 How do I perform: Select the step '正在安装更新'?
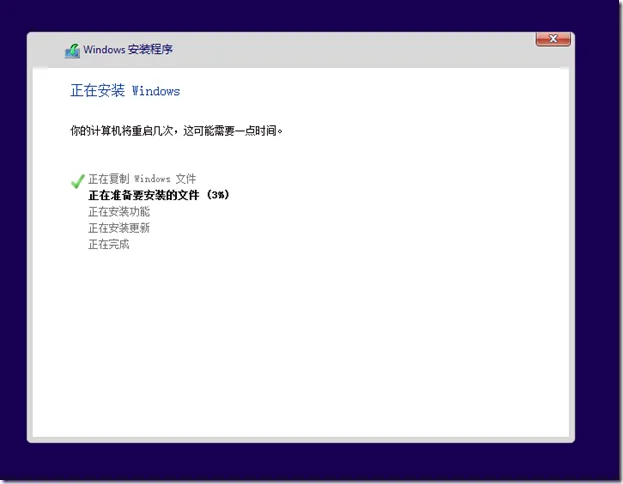coord(119,228)
